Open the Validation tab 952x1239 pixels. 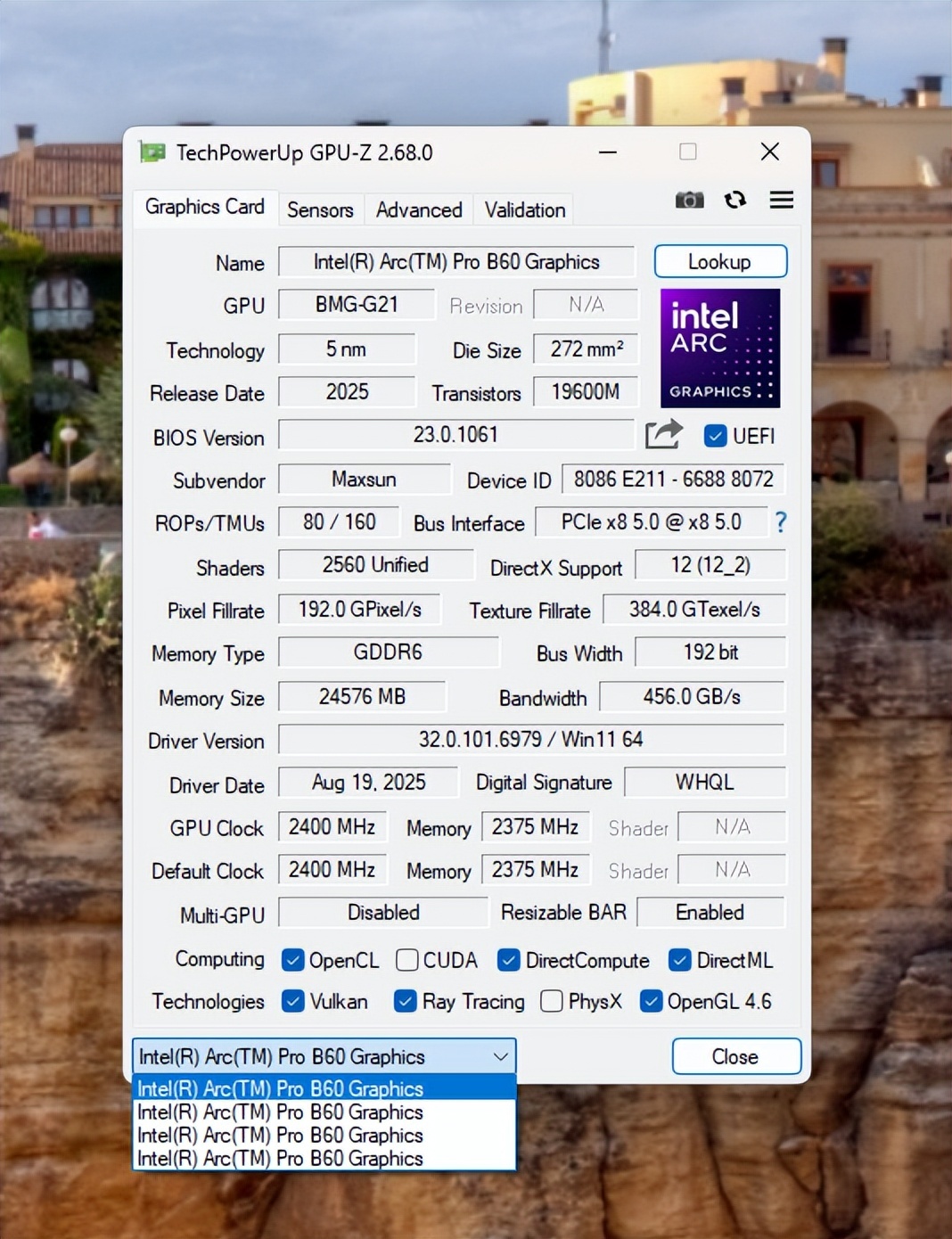(x=525, y=210)
